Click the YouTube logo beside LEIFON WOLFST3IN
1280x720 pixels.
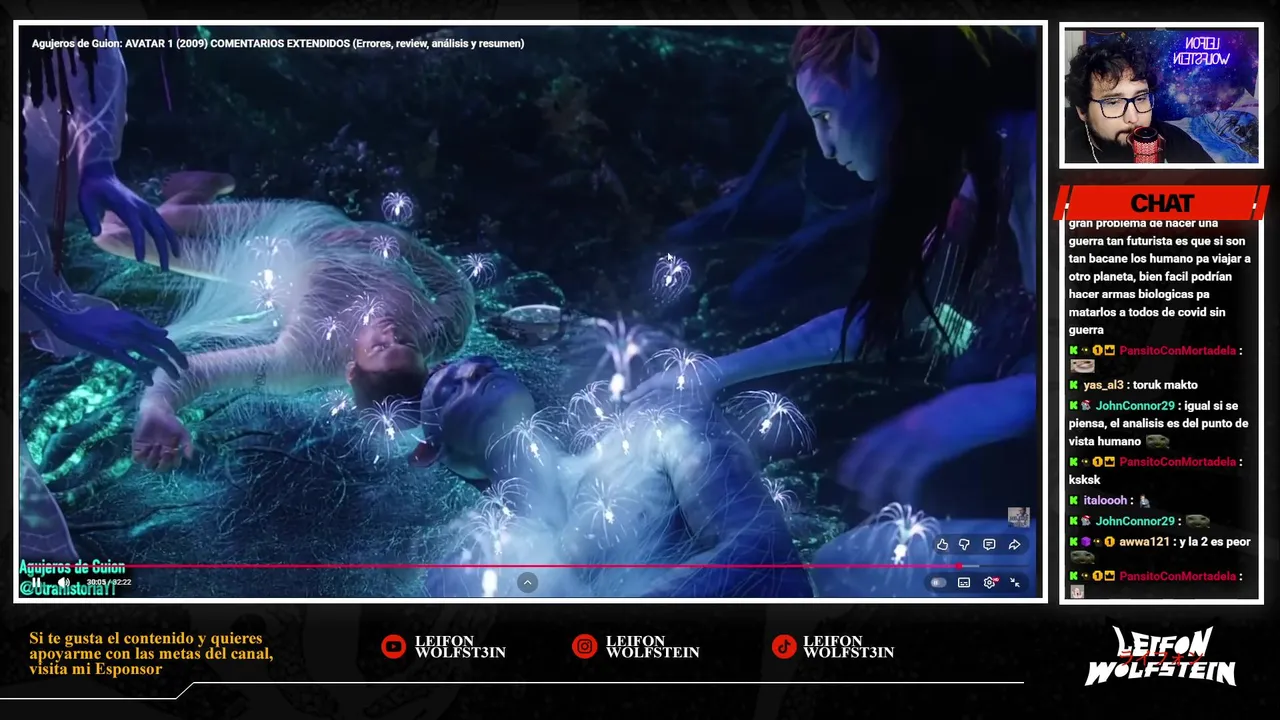pyautogui.click(x=394, y=647)
